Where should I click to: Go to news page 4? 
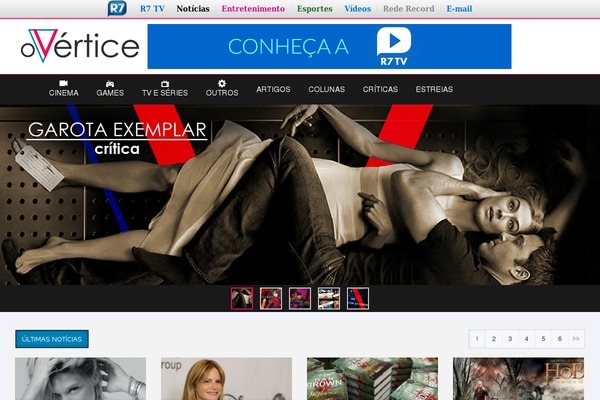tap(527, 339)
